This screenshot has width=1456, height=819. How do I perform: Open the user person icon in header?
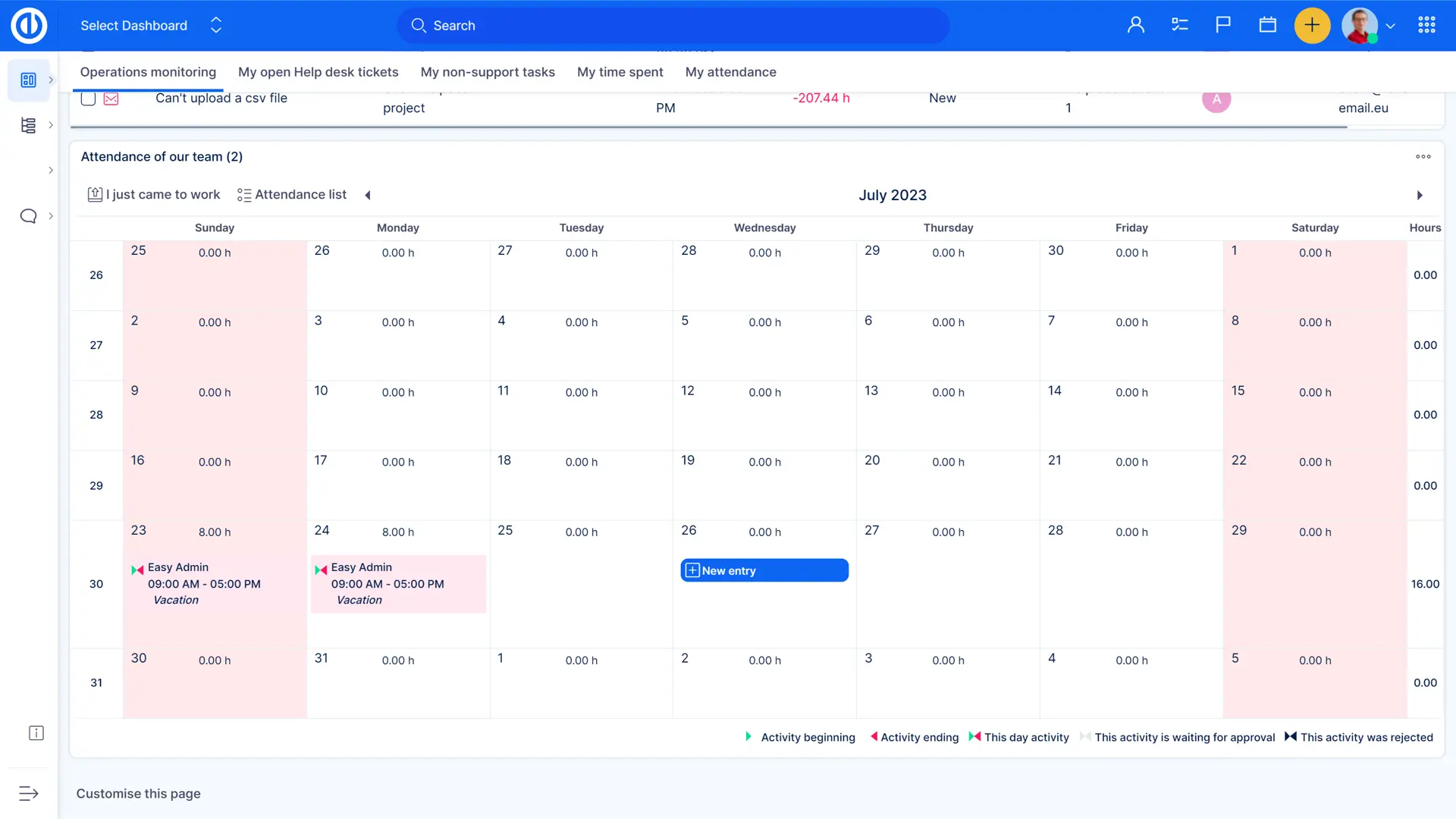[x=1135, y=25]
